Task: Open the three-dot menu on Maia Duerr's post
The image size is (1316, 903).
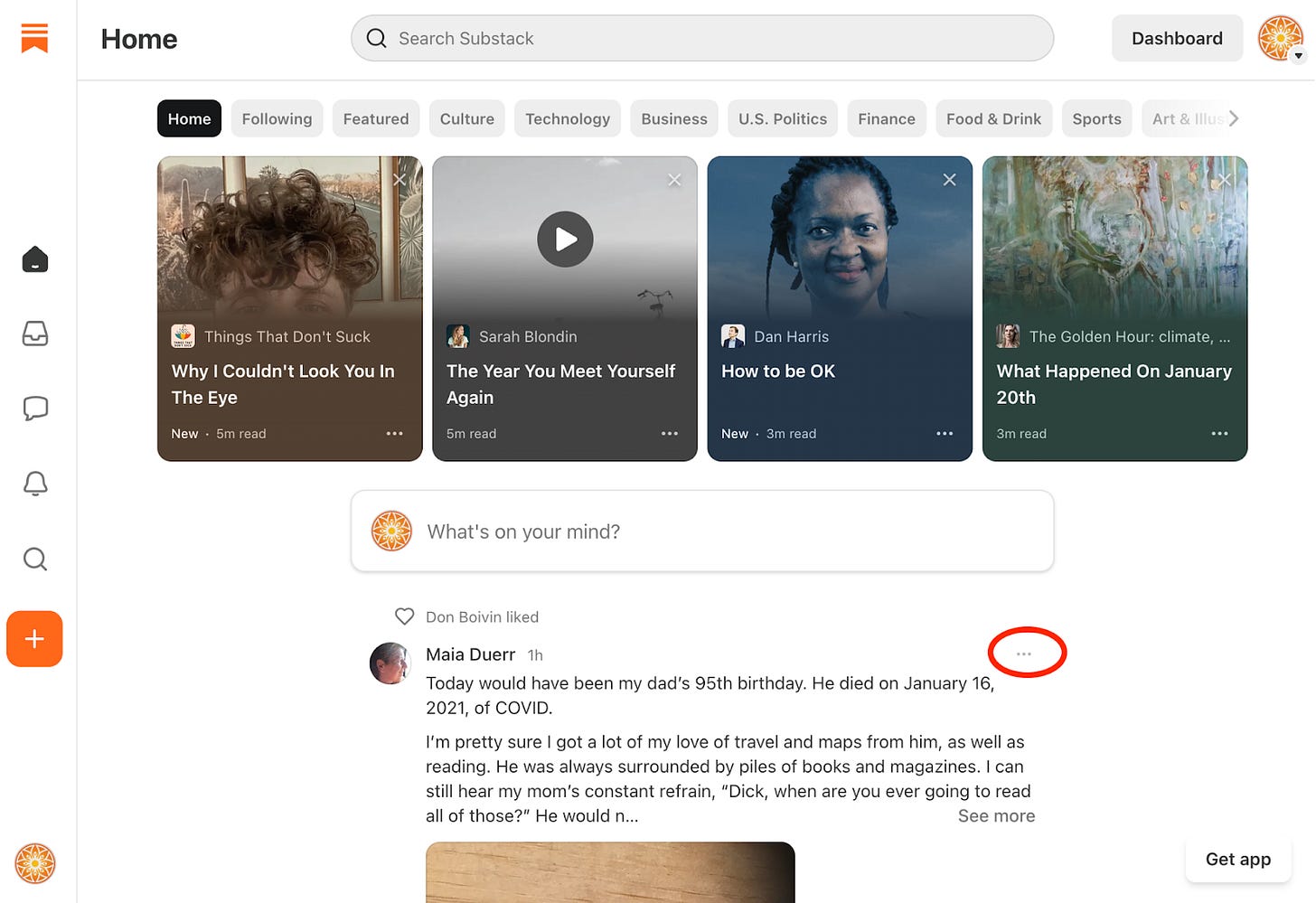Action: [x=1024, y=654]
